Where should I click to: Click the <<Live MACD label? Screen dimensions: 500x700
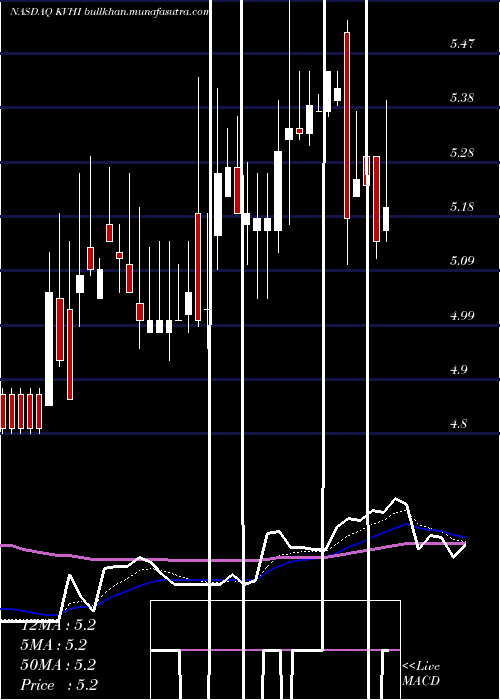click(421, 674)
